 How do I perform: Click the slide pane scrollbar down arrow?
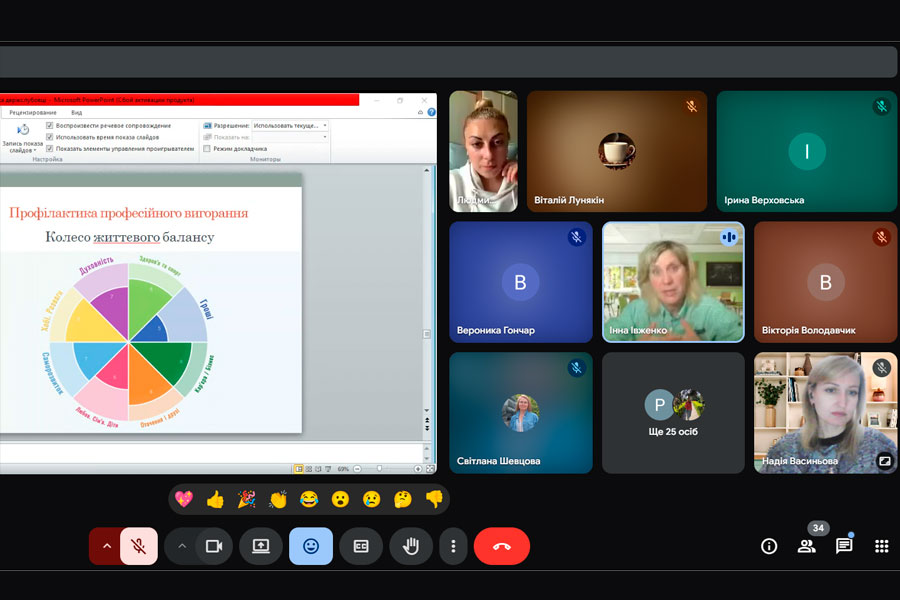(426, 411)
